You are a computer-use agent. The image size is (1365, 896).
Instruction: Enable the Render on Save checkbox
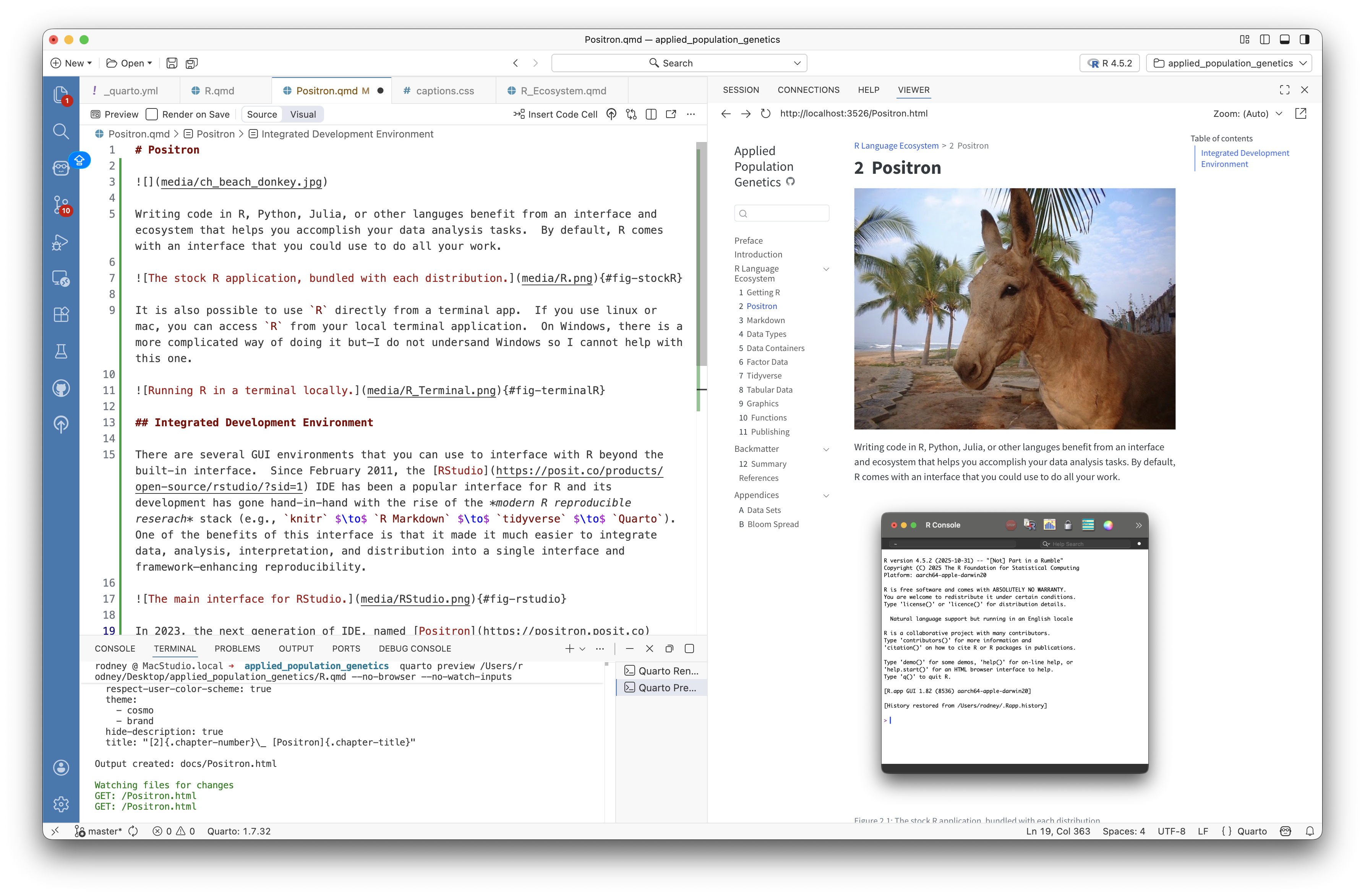click(x=152, y=114)
